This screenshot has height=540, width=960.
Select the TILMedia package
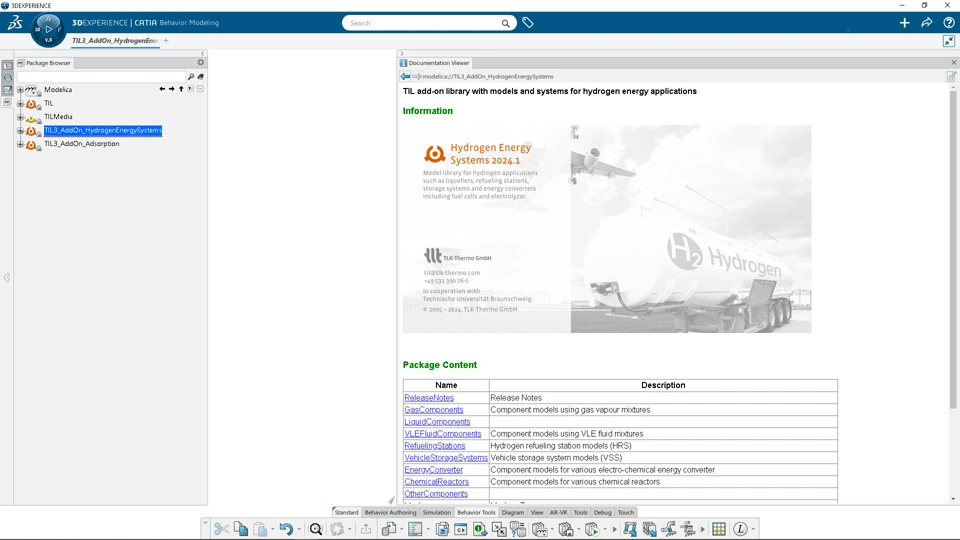tap(58, 117)
